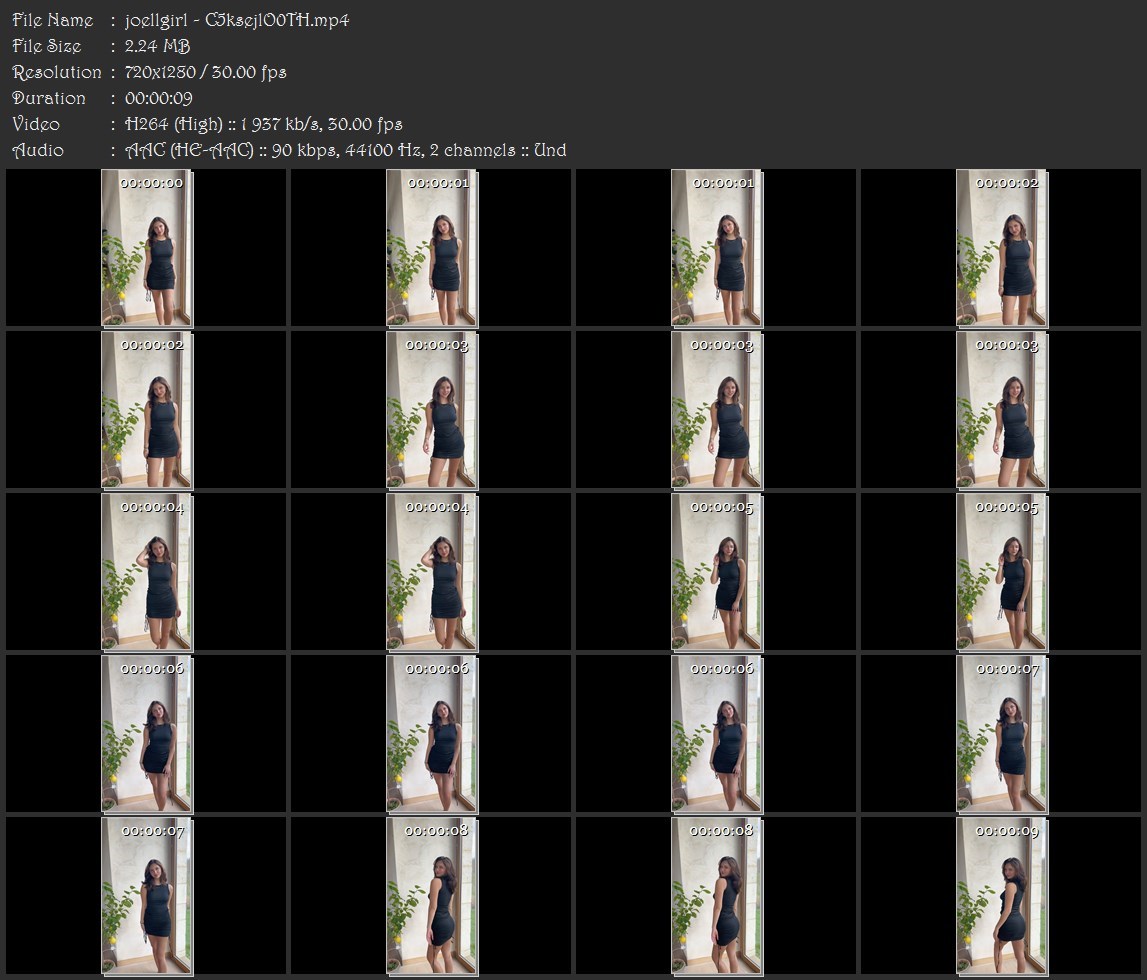This screenshot has width=1147, height=980.
Task: Select the second thumbnail stamped 00:00:01
Action: click(x=717, y=248)
